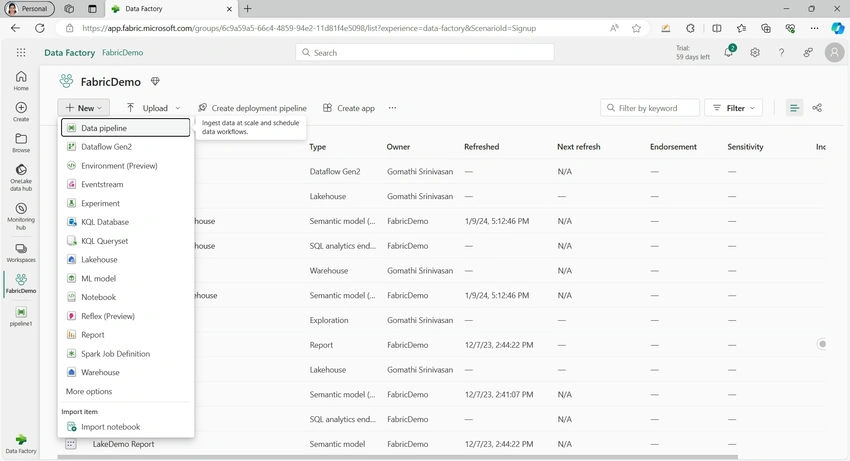Open Monitoring hub in the sidebar
The width and height of the screenshot is (850, 461).
[21, 216]
